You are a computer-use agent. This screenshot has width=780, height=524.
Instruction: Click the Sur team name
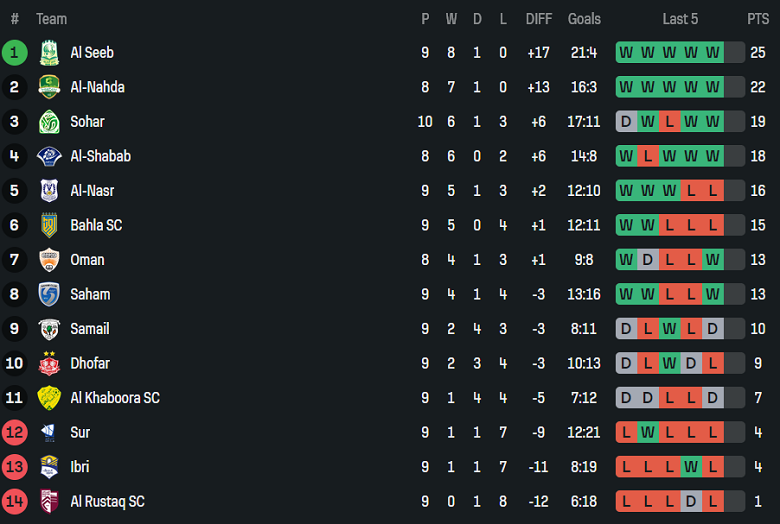pyautogui.click(x=80, y=432)
